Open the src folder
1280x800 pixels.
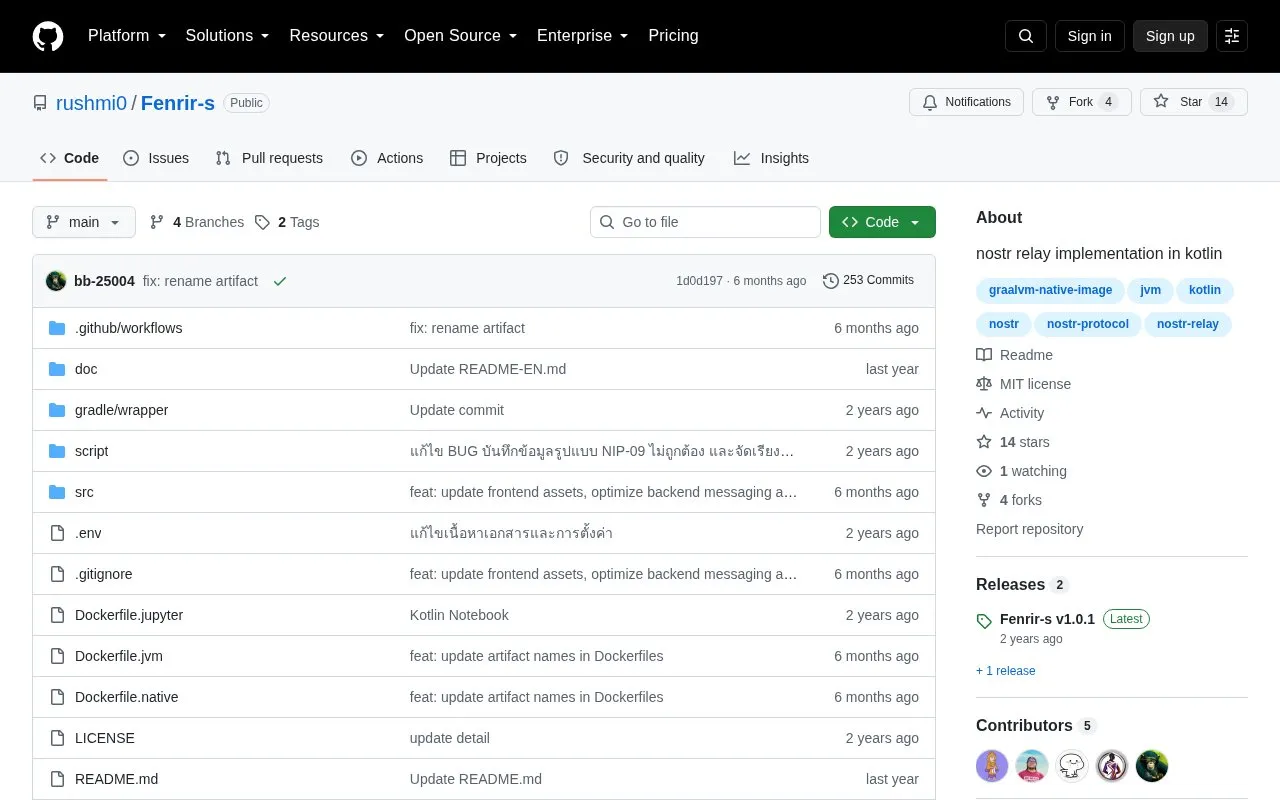[x=84, y=492]
